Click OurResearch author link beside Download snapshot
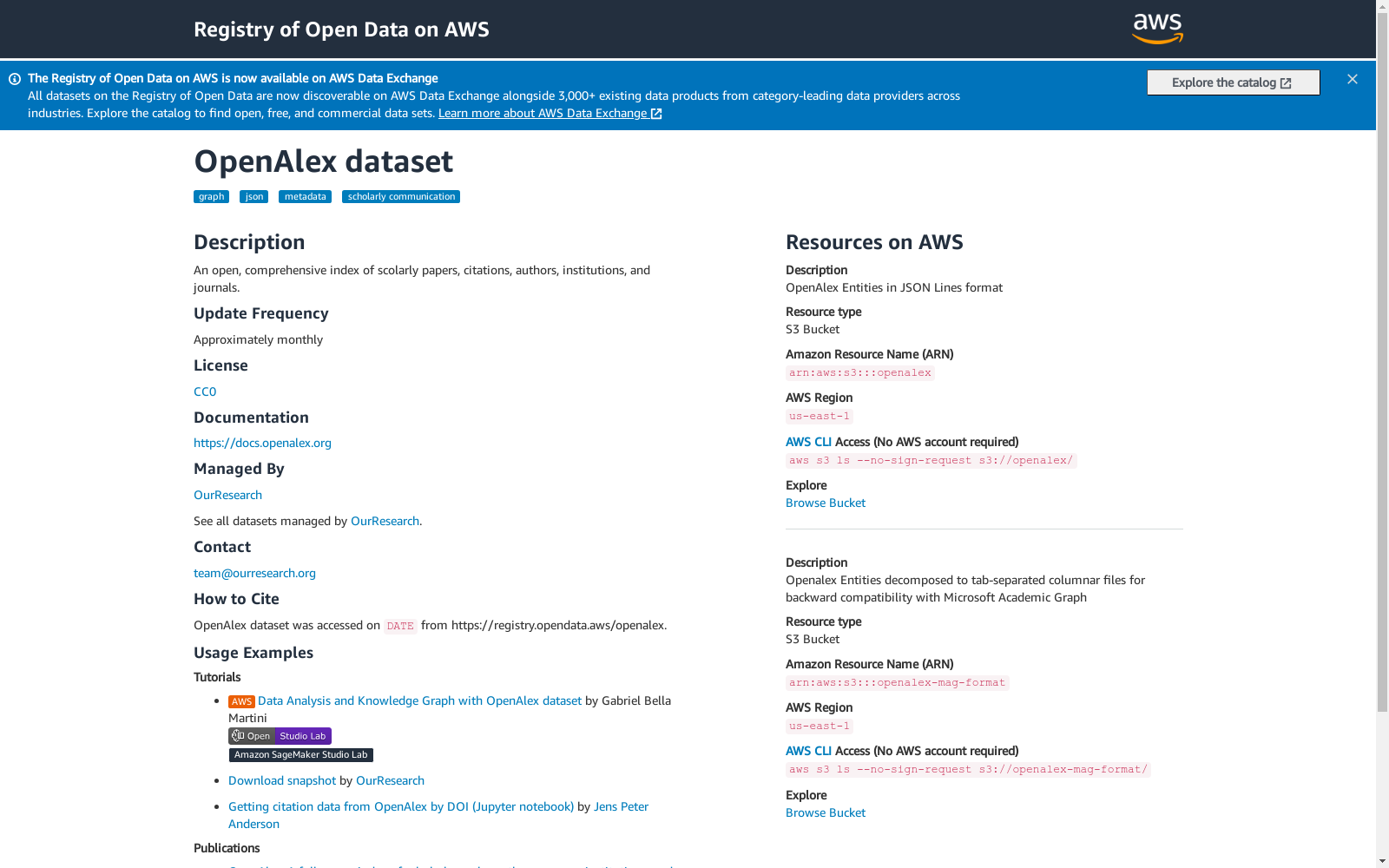The height and width of the screenshot is (868, 1389). pyautogui.click(x=390, y=780)
